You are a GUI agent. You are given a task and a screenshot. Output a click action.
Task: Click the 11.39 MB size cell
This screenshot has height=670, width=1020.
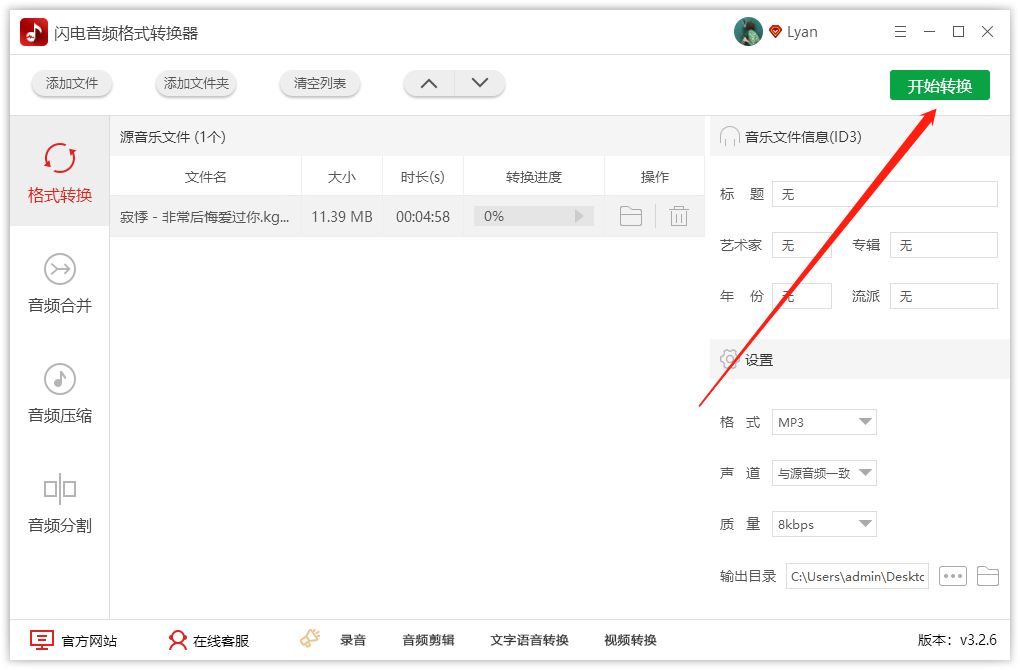point(342,217)
